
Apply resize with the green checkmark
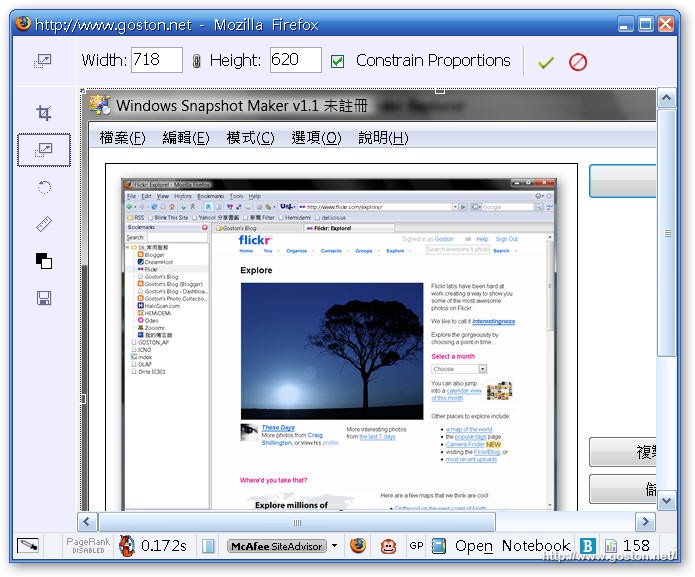point(546,62)
